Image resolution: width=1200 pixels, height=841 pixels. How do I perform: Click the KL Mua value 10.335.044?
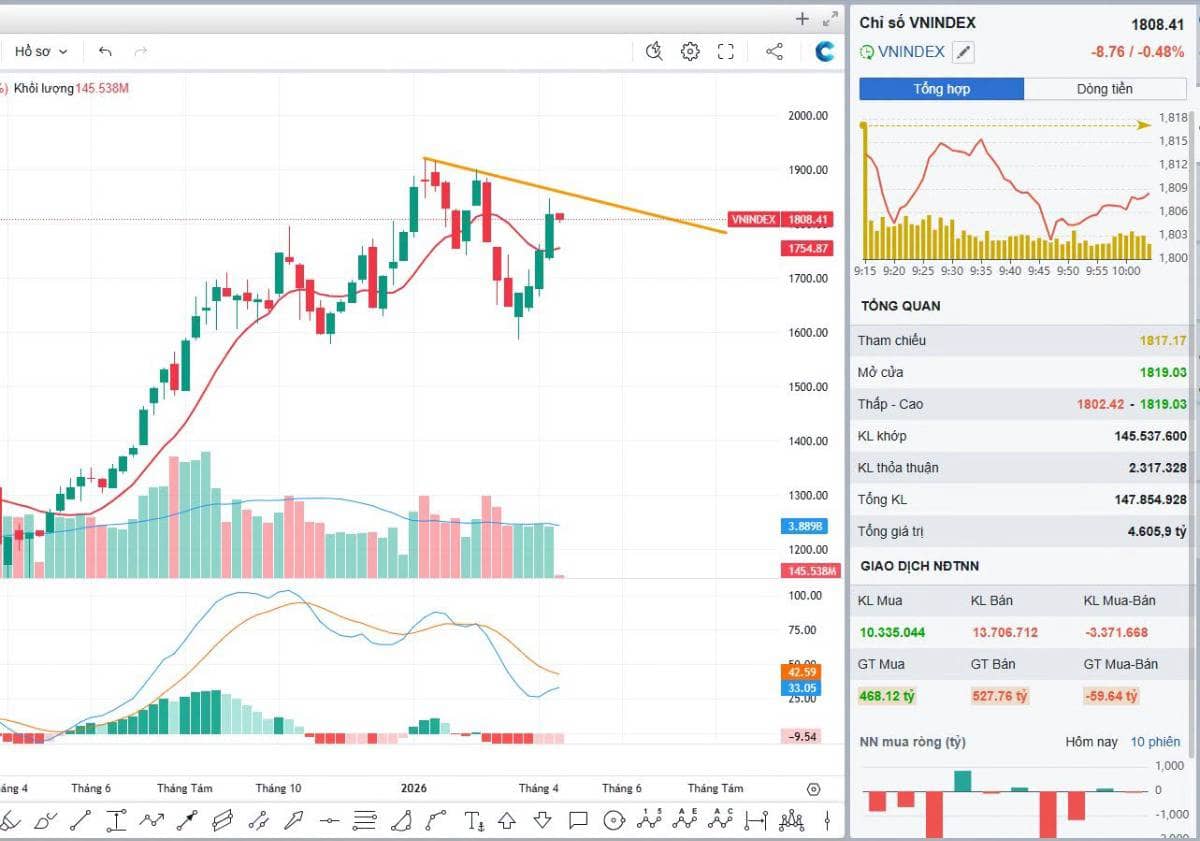pyautogui.click(x=892, y=632)
